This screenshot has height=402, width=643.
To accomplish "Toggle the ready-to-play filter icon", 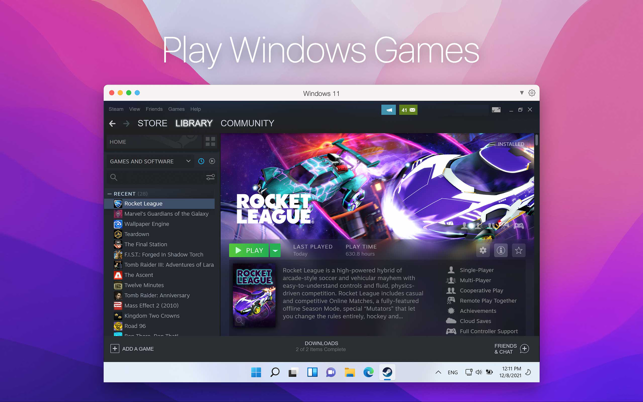I will tap(212, 161).
